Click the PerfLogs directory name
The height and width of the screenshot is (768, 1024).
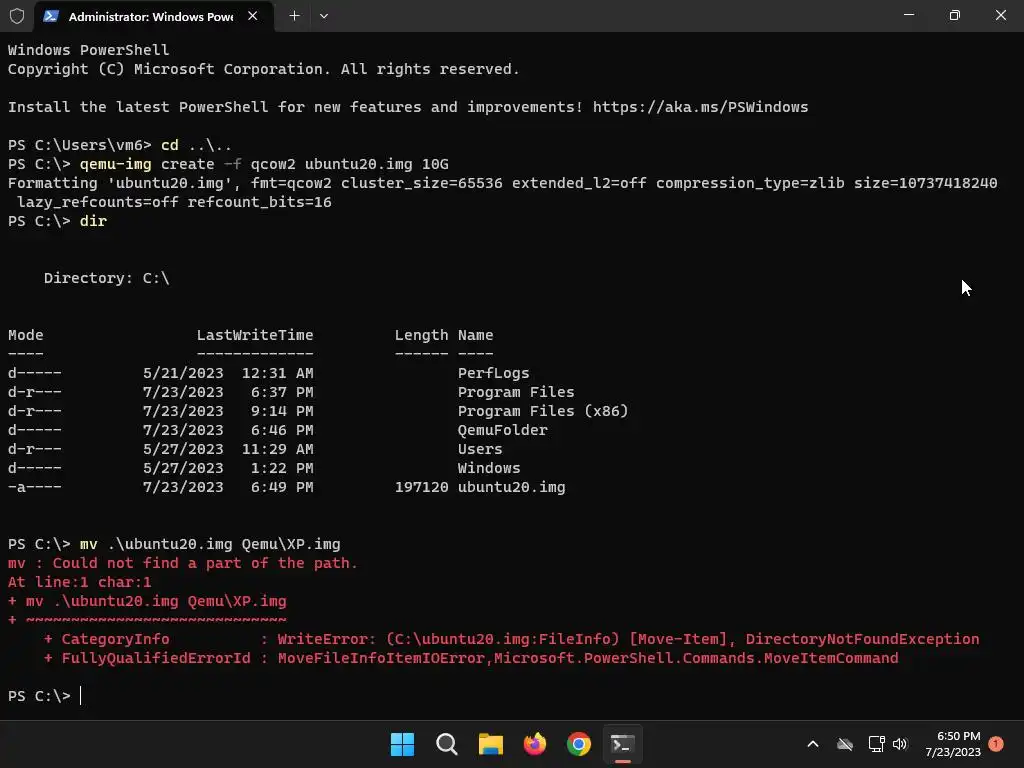tap(493, 373)
